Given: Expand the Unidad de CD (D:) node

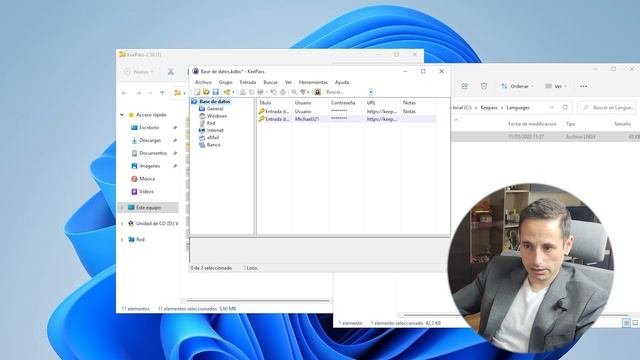Looking at the screenshot, I should click(x=122, y=224).
